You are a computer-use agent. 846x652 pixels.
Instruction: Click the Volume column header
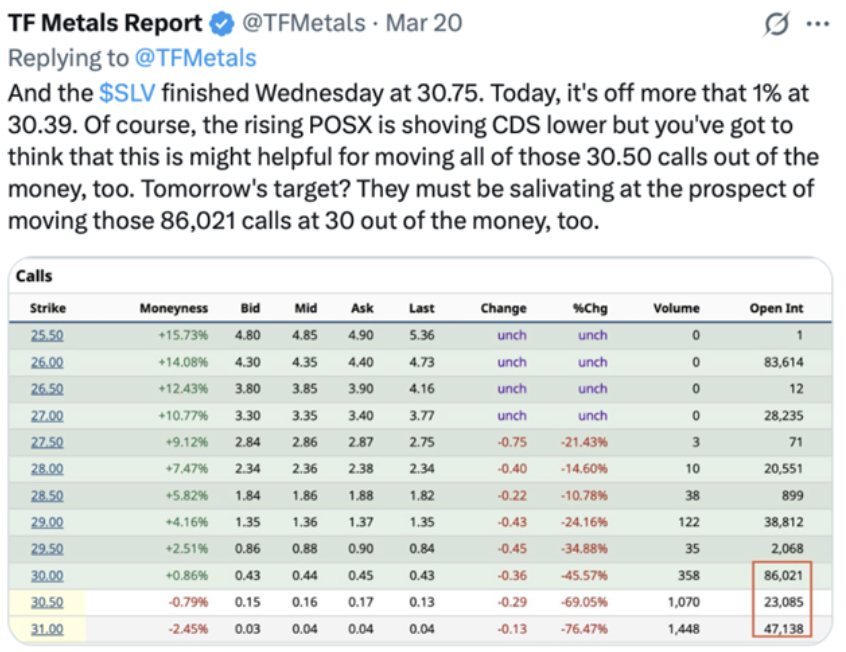tap(676, 308)
